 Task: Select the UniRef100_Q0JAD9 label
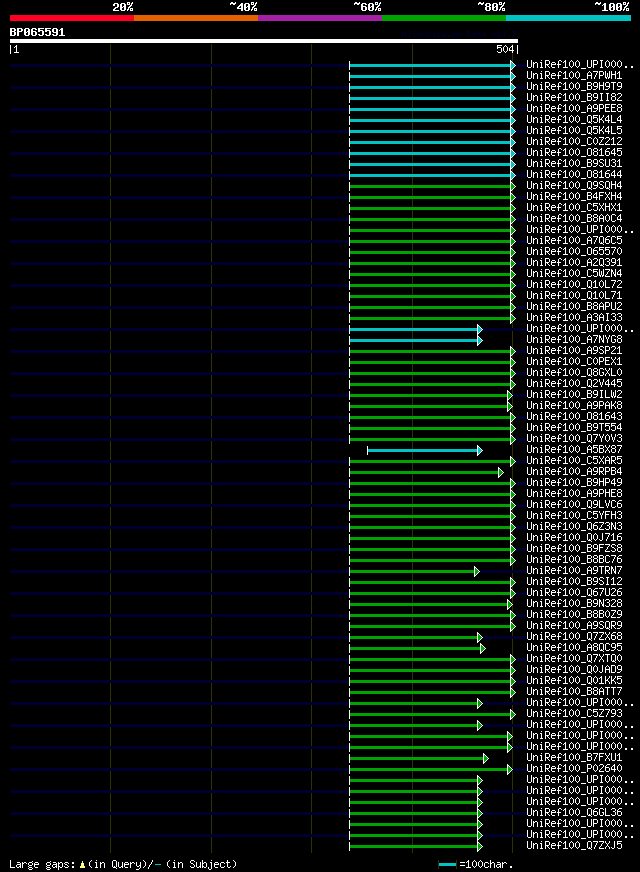(574, 670)
